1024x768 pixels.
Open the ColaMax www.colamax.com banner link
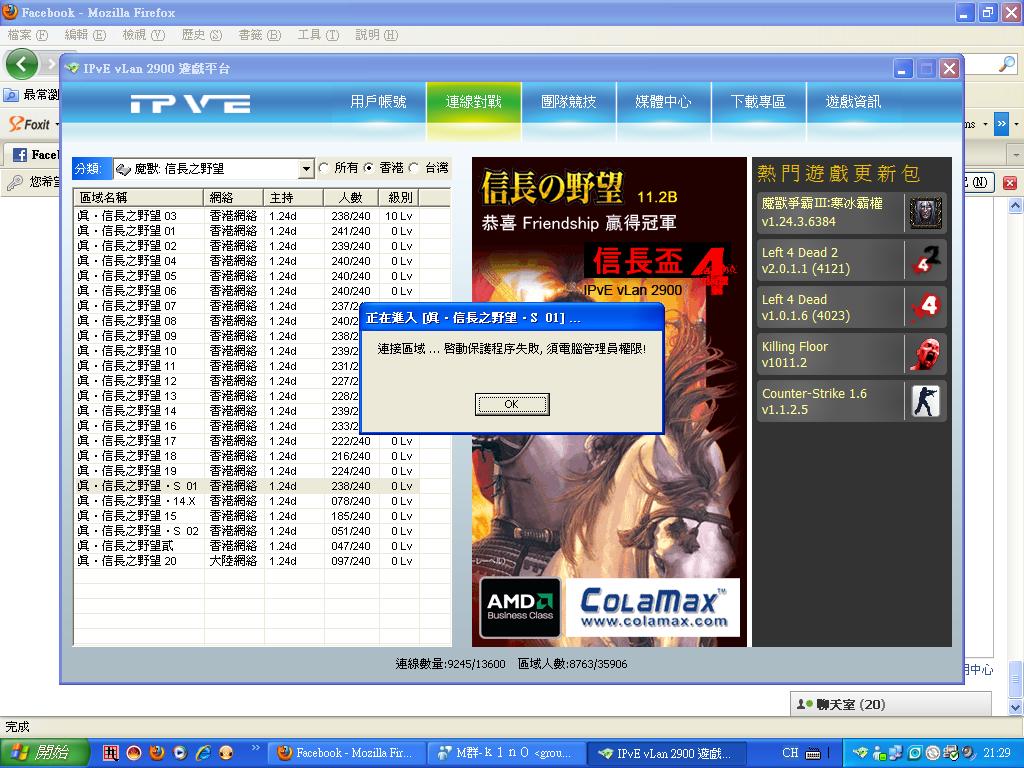652,607
